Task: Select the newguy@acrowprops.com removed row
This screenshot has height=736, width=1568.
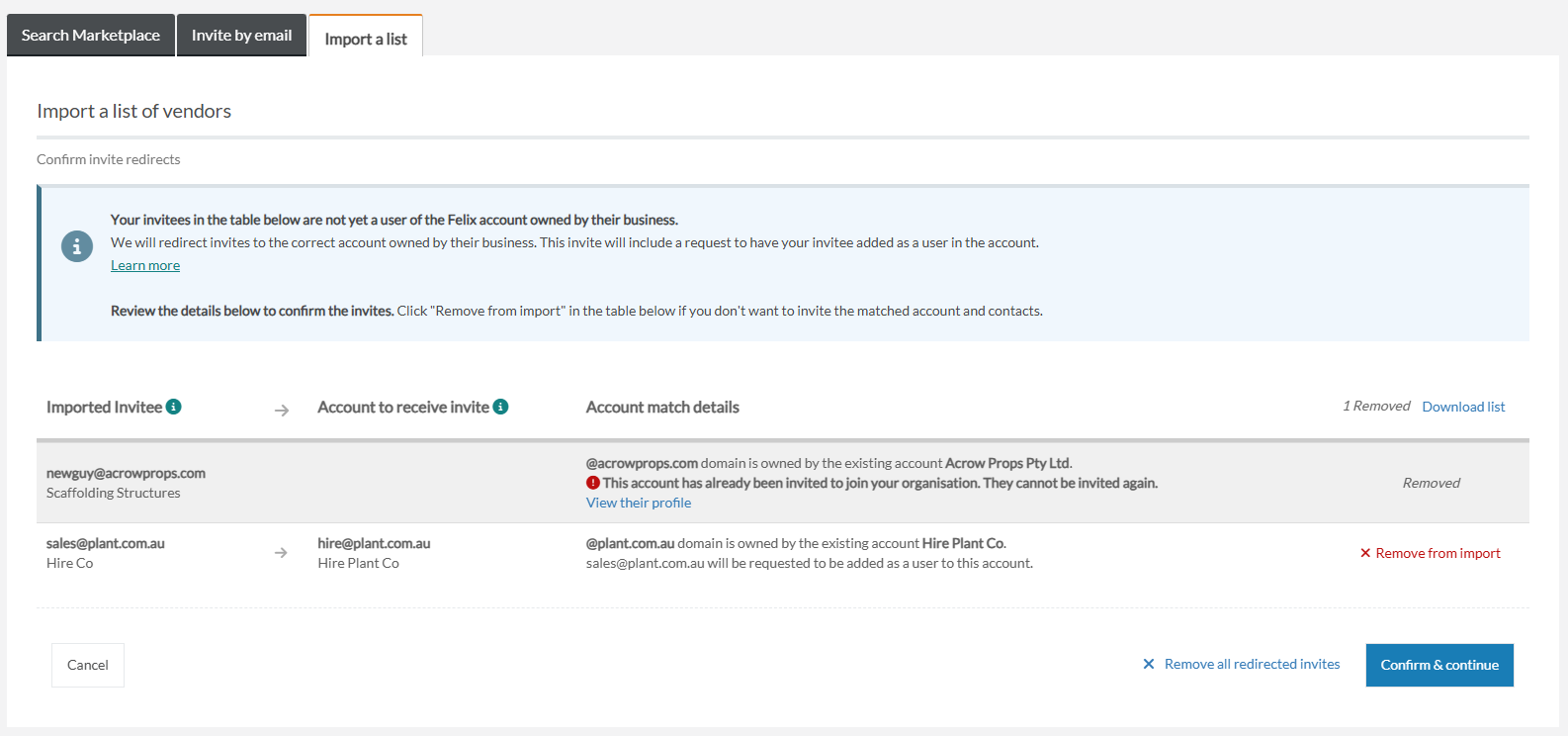Action: (783, 483)
